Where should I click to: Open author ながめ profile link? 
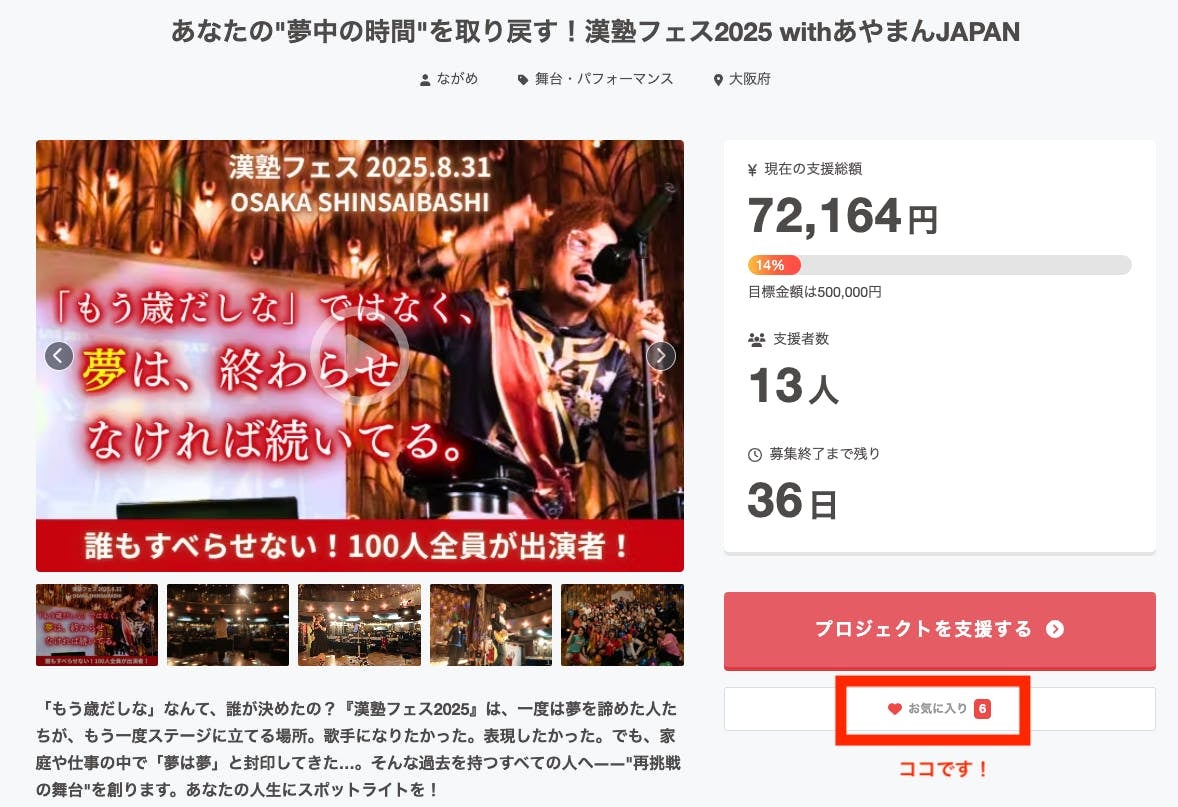tap(457, 79)
